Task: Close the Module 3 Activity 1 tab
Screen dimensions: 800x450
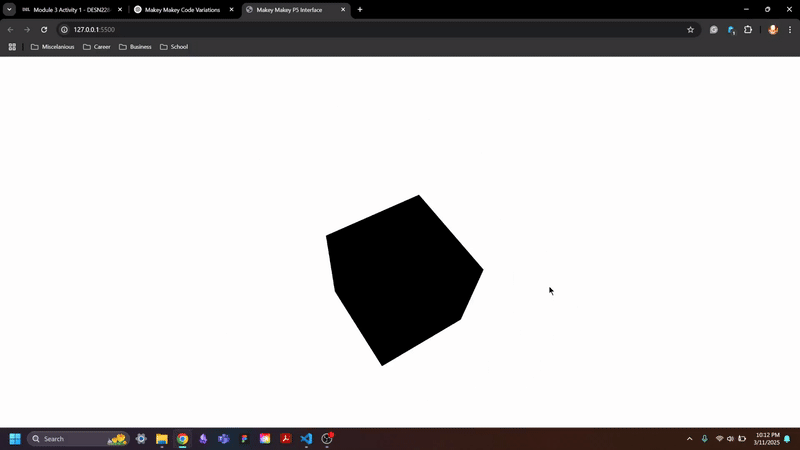Action: click(x=120, y=10)
